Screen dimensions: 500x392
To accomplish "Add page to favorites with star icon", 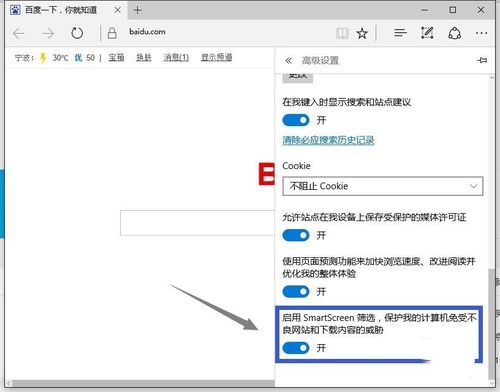I will click(x=362, y=33).
